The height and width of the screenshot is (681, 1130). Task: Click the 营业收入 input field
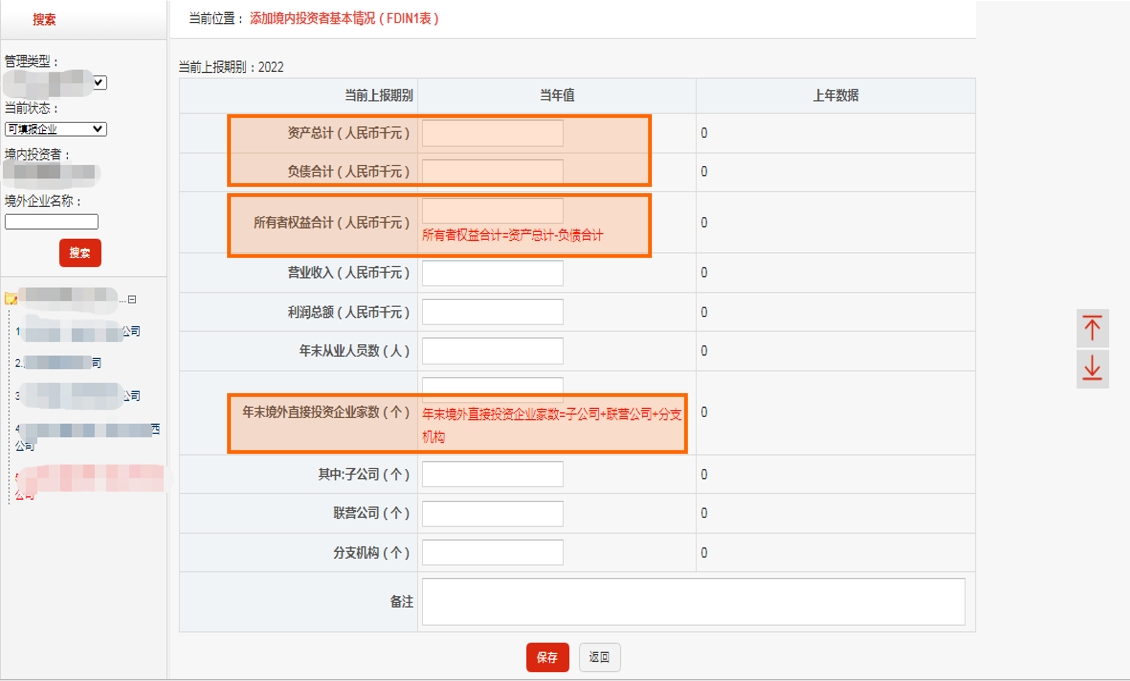(494, 272)
